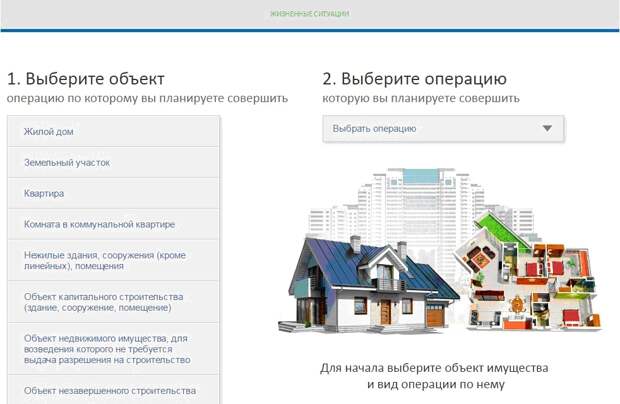The width and height of the screenshot is (620, 404).
Task: Pick Объект незавершенного строительства
Action: [x=112, y=390]
